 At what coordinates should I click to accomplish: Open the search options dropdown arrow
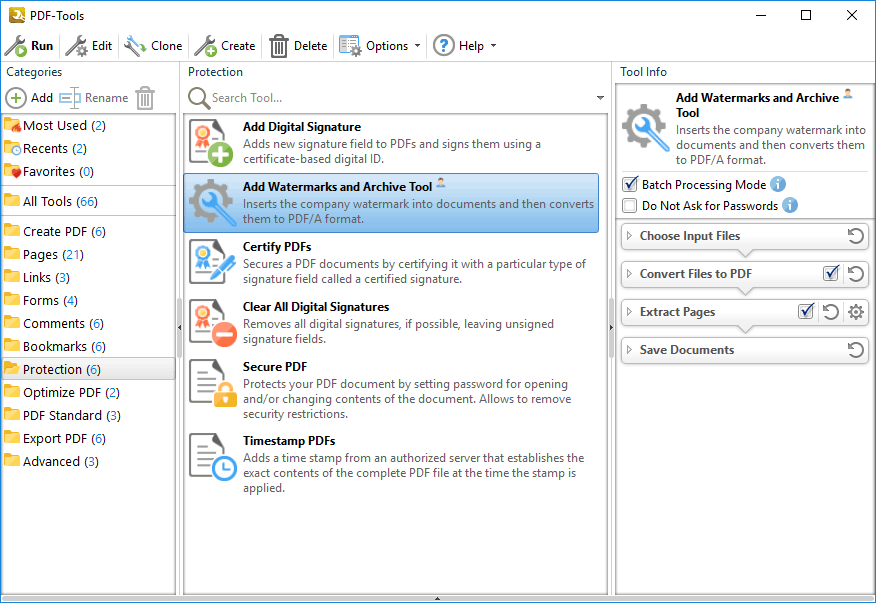(600, 98)
